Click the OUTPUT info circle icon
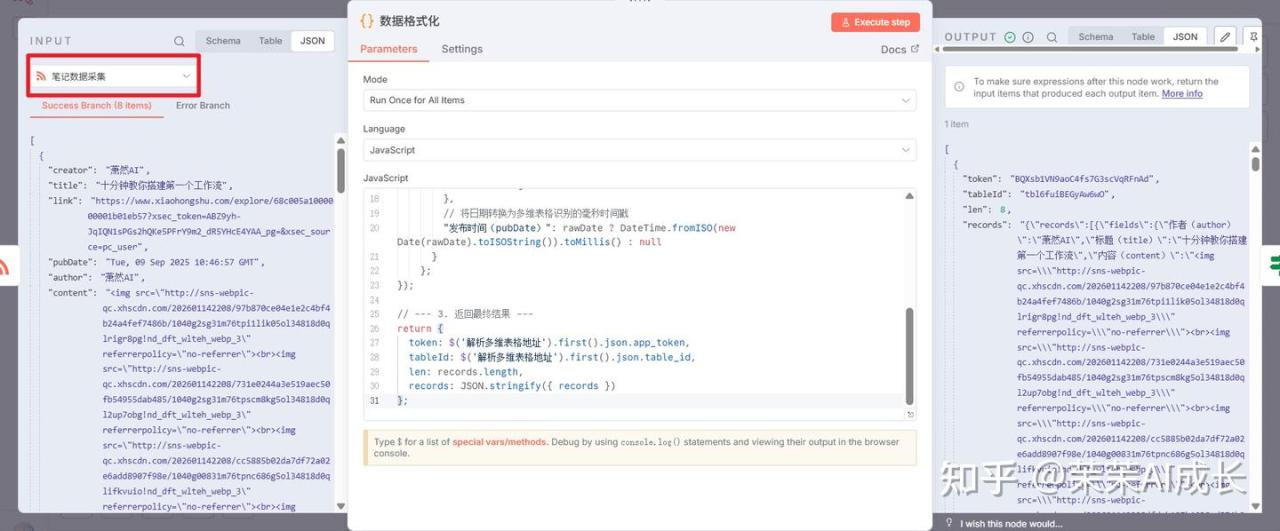The width and height of the screenshot is (1280, 531). click(x=1028, y=37)
